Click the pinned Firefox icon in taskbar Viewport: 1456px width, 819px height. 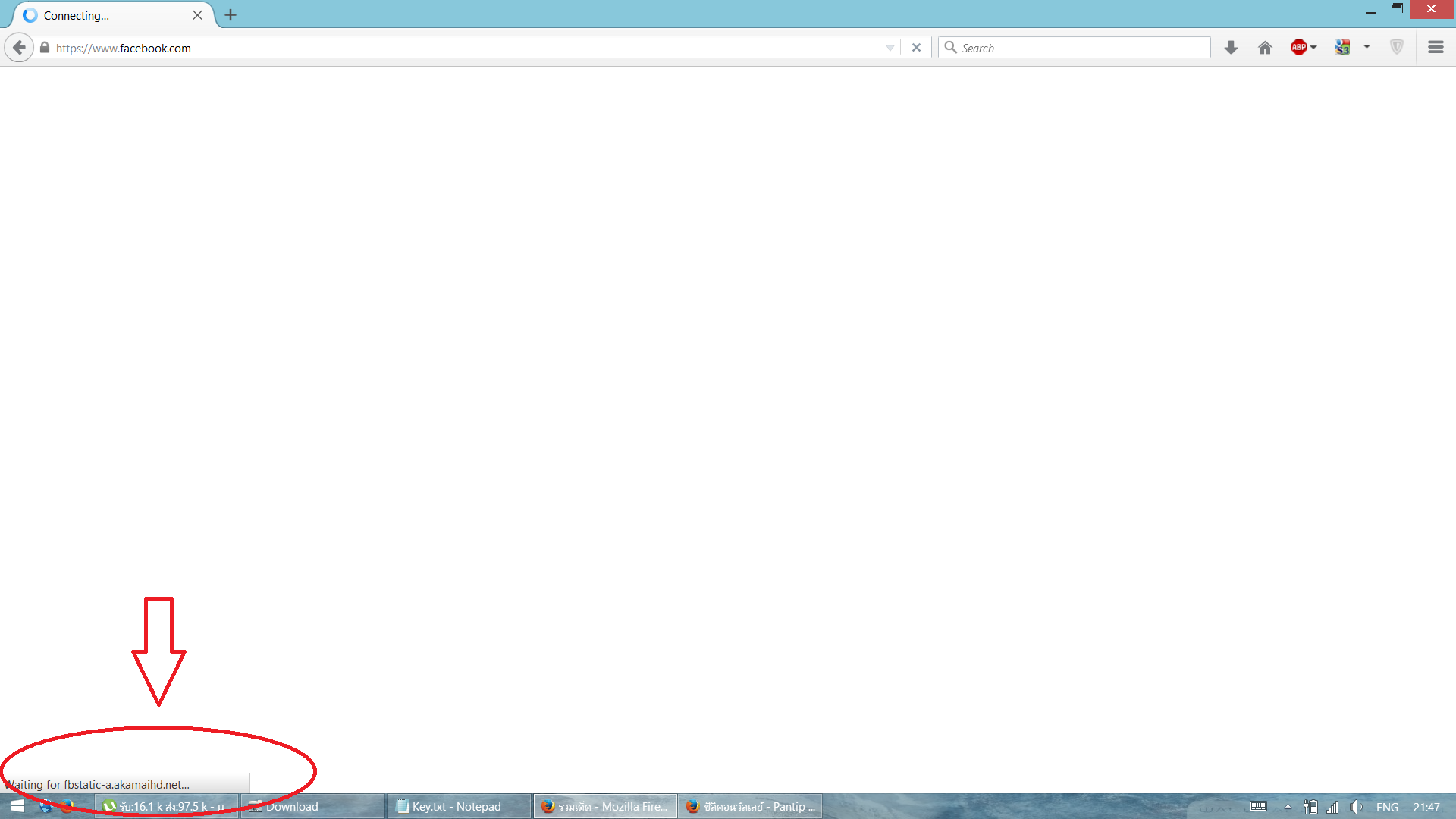(68, 806)
